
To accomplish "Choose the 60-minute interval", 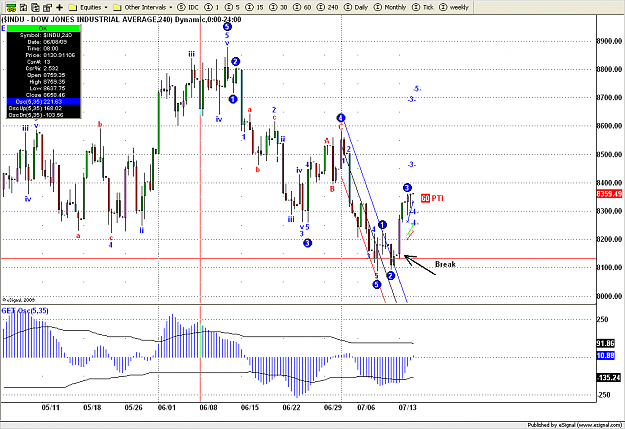I will point(302,7).
